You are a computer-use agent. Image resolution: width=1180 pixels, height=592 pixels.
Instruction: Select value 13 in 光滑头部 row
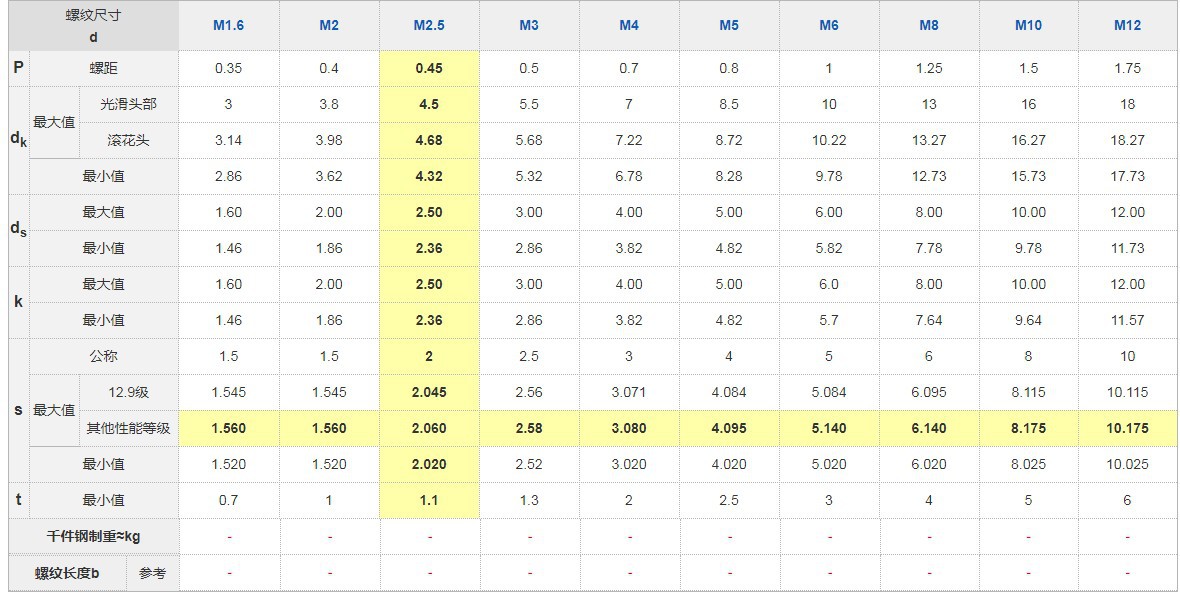[929, 104]
